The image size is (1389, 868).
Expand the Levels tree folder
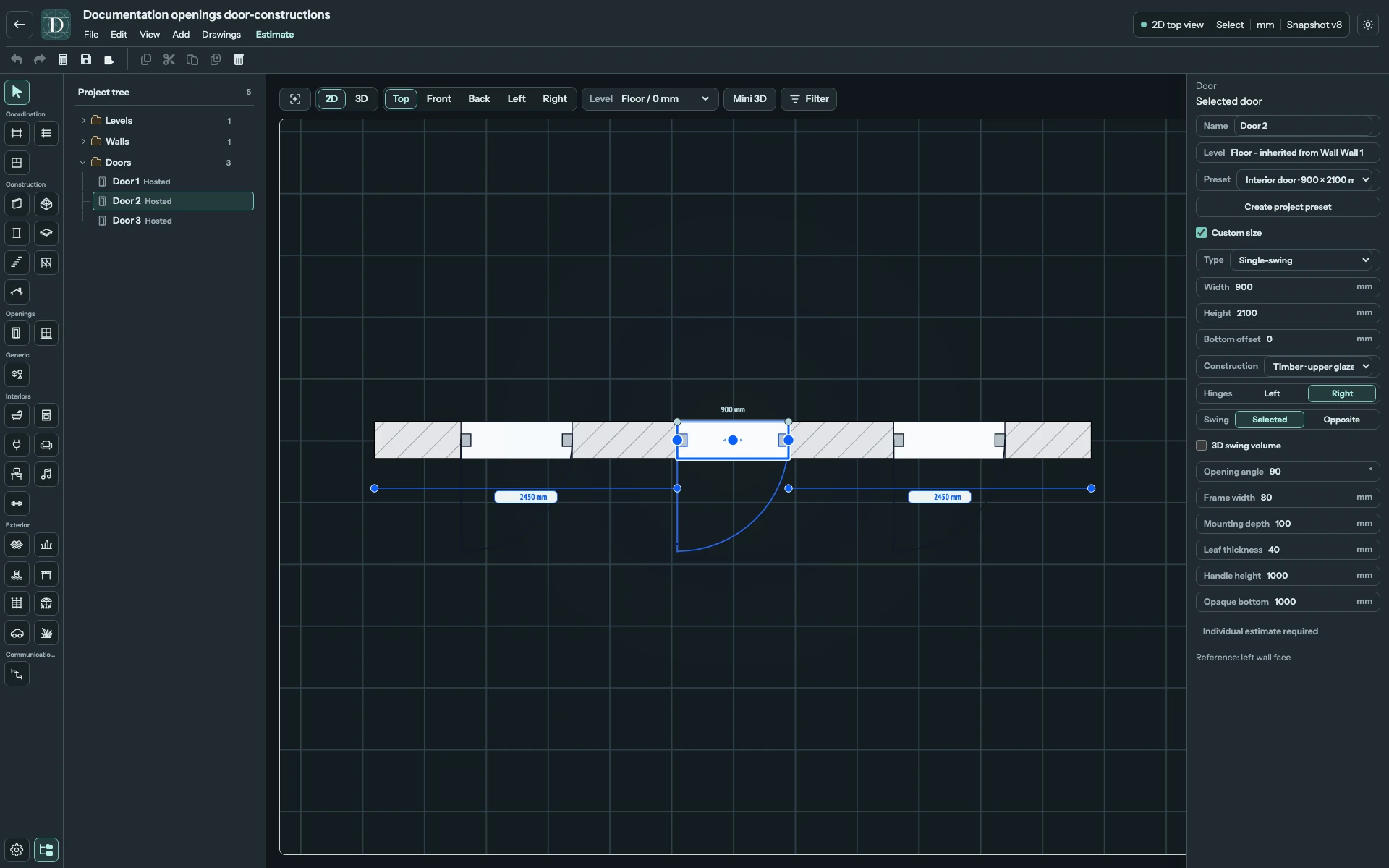(83, 121)
